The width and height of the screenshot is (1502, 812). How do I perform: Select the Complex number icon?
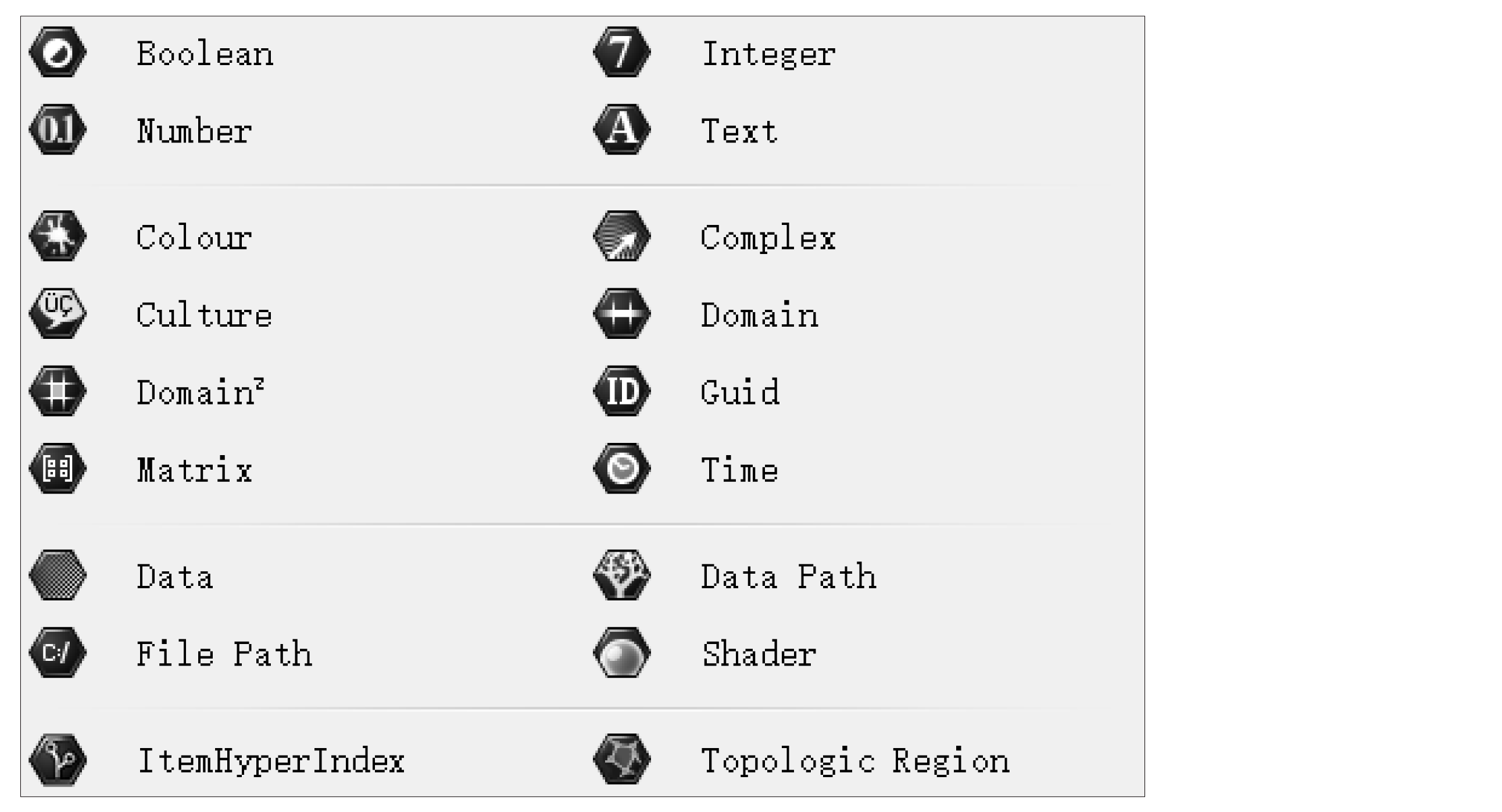coord(622,236)
